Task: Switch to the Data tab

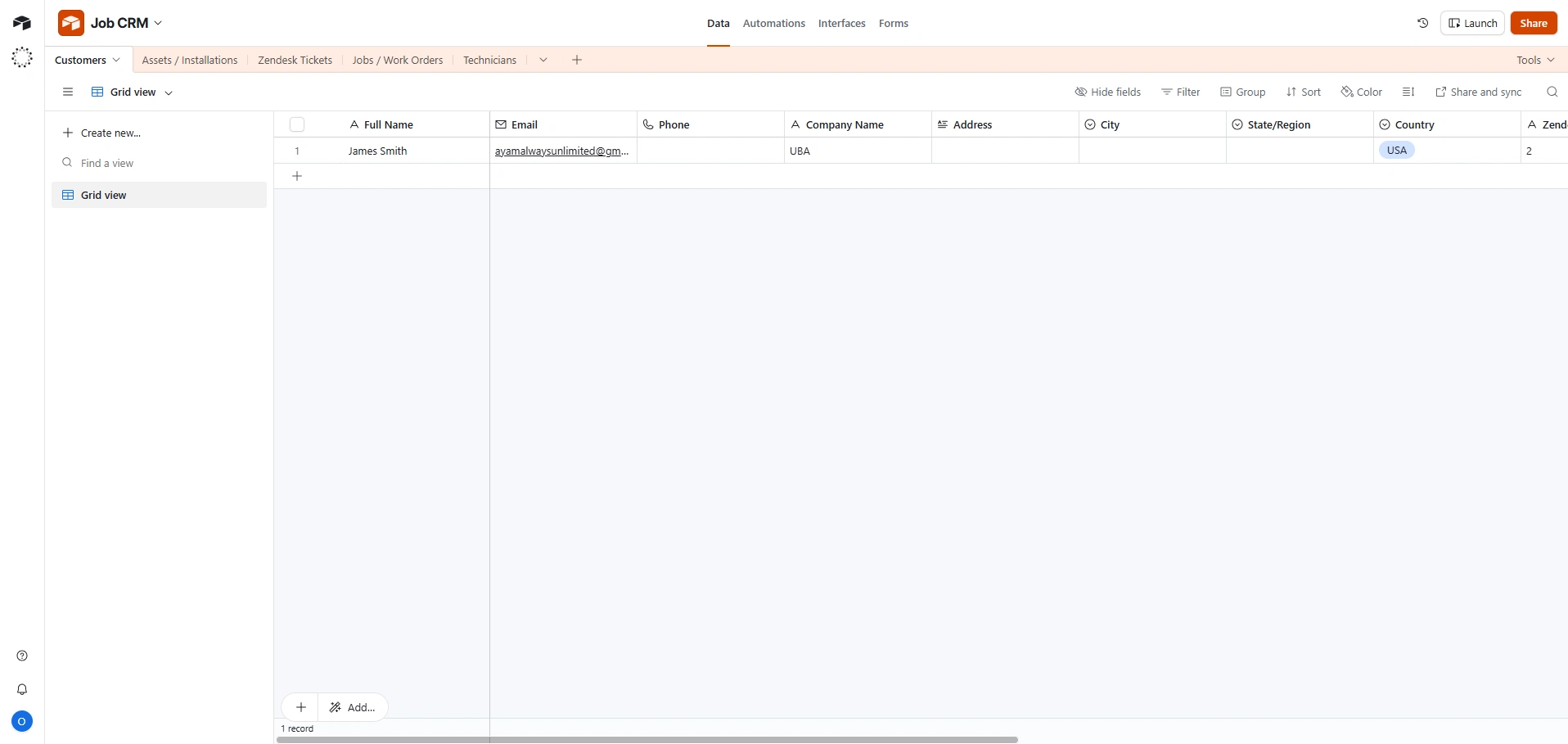Action: tap(719, 24)
